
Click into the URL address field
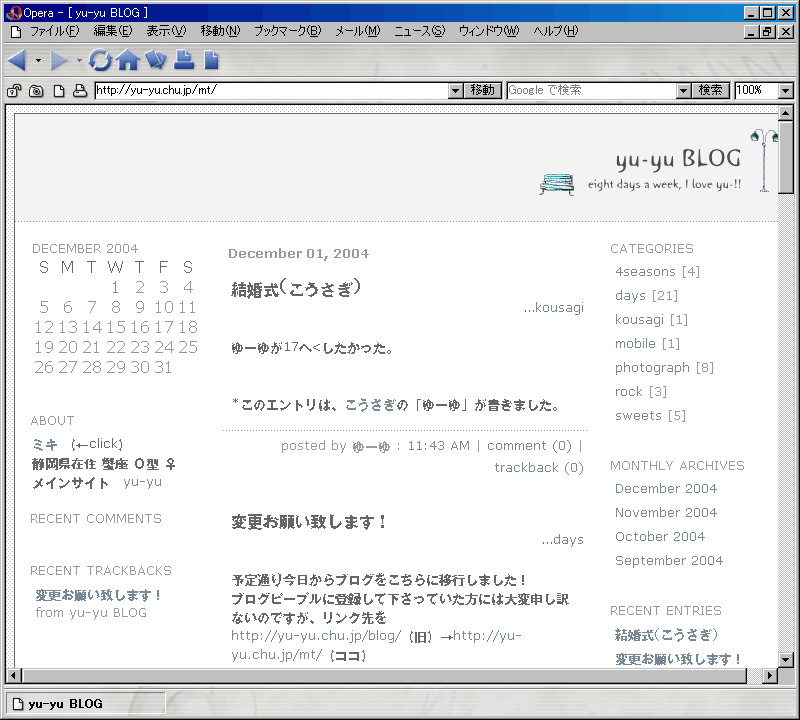[x=271, y=91]
